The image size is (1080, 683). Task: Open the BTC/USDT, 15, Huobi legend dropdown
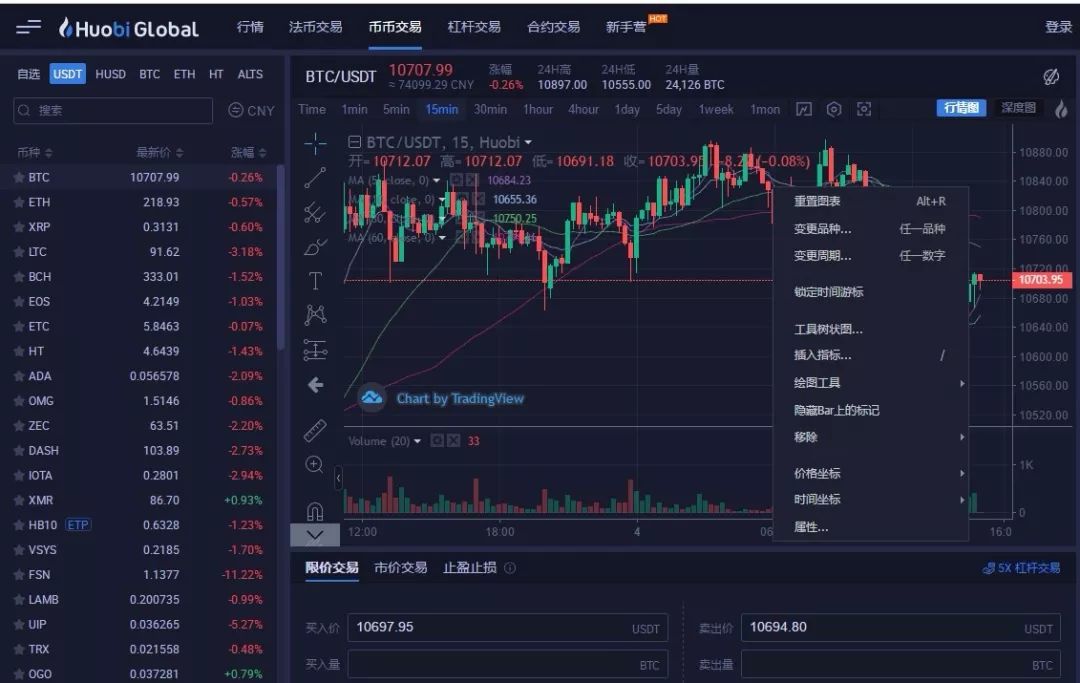(528, 143)
